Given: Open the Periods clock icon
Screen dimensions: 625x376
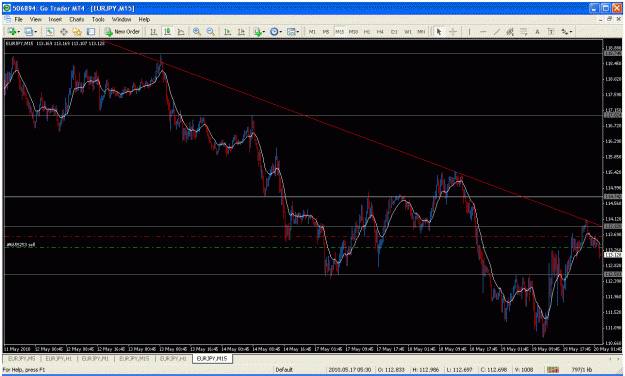Looking at the screenshot, I should tap(274, 31).
